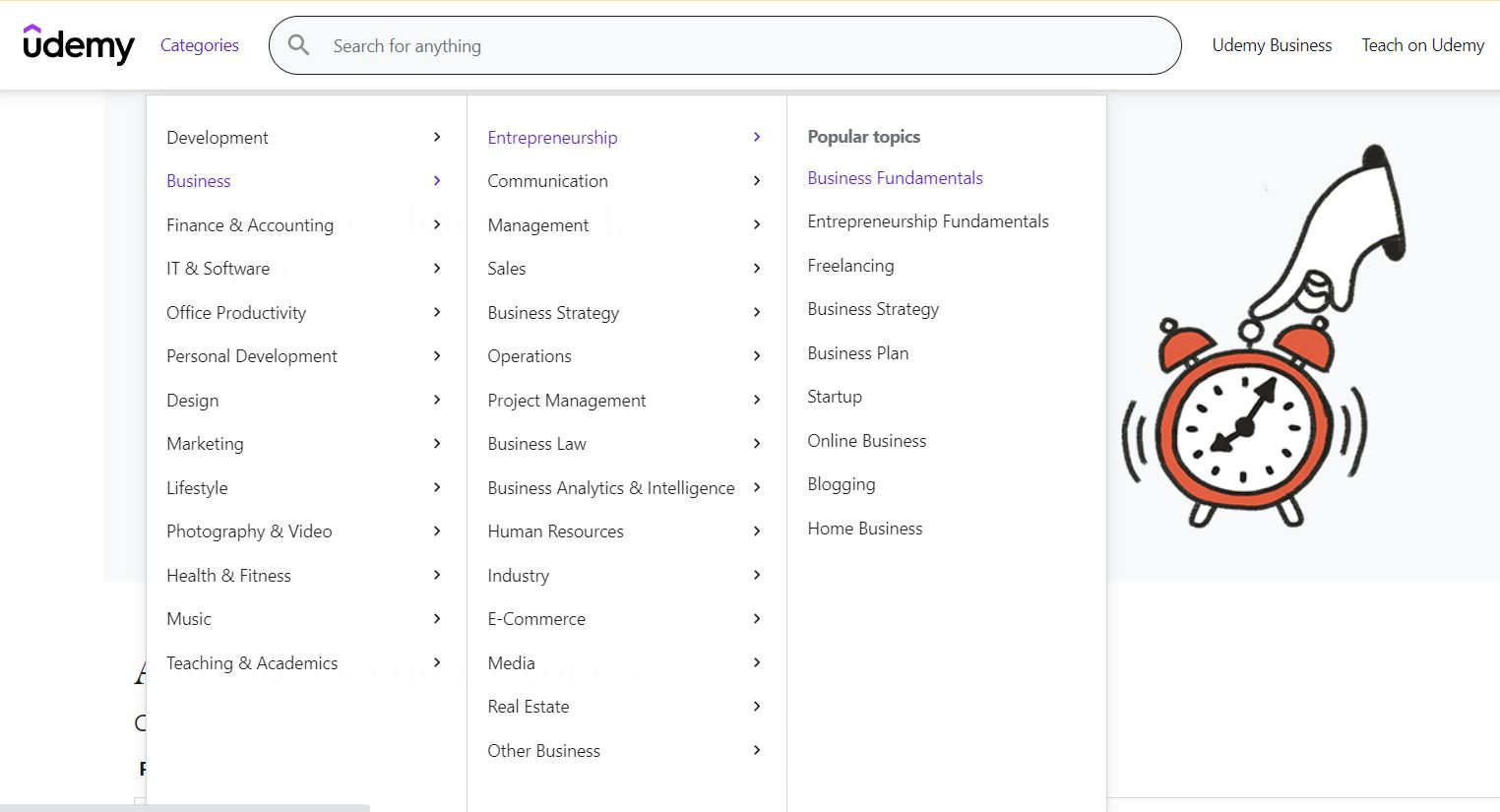Choose the Music category
The image size is (1500, 812).
pos(189,619)
